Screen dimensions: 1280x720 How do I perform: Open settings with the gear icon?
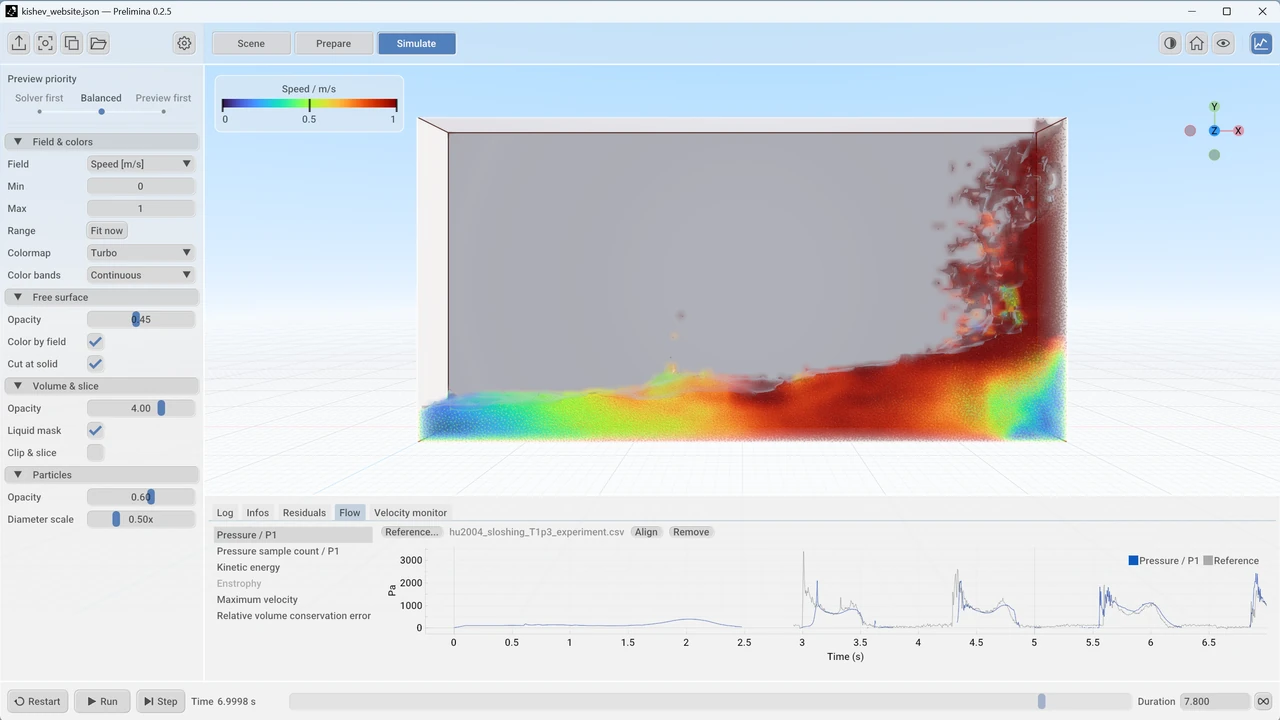tap(184, 43)
